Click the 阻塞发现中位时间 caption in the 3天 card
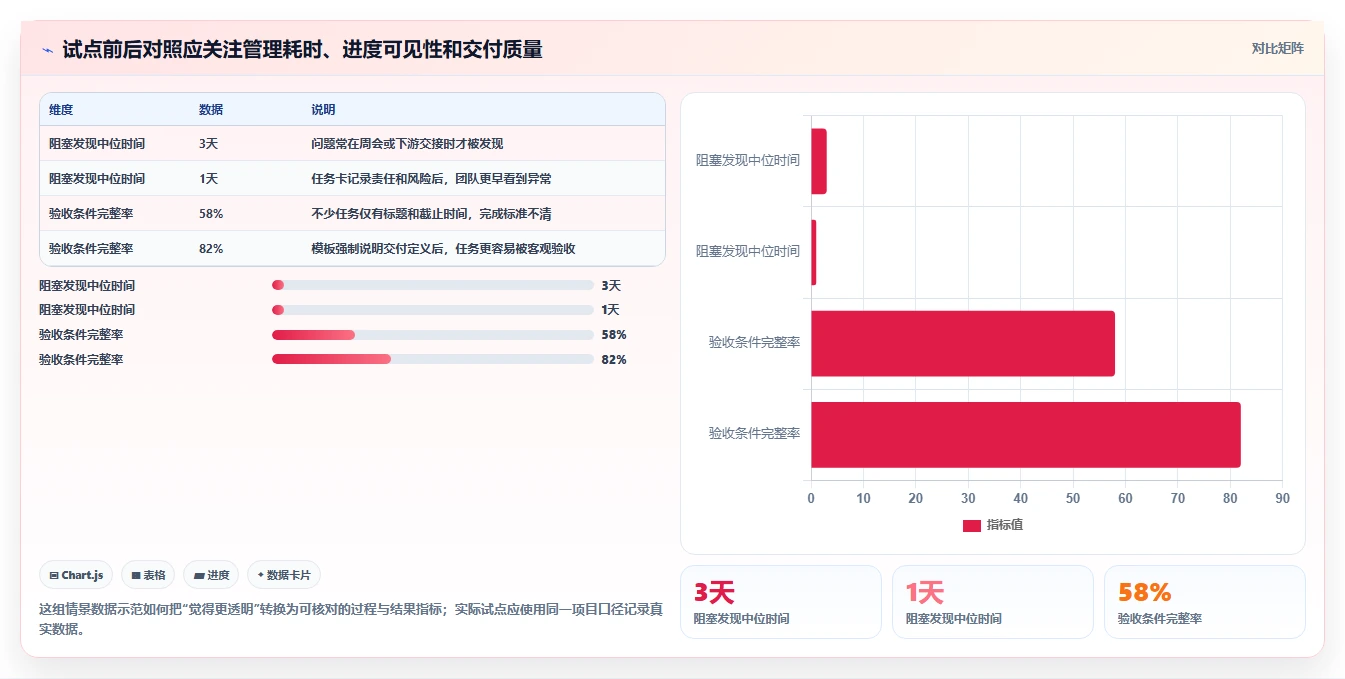Viewport: 1345px width, 679px height. pyautogui.click(x=742, y=619)
